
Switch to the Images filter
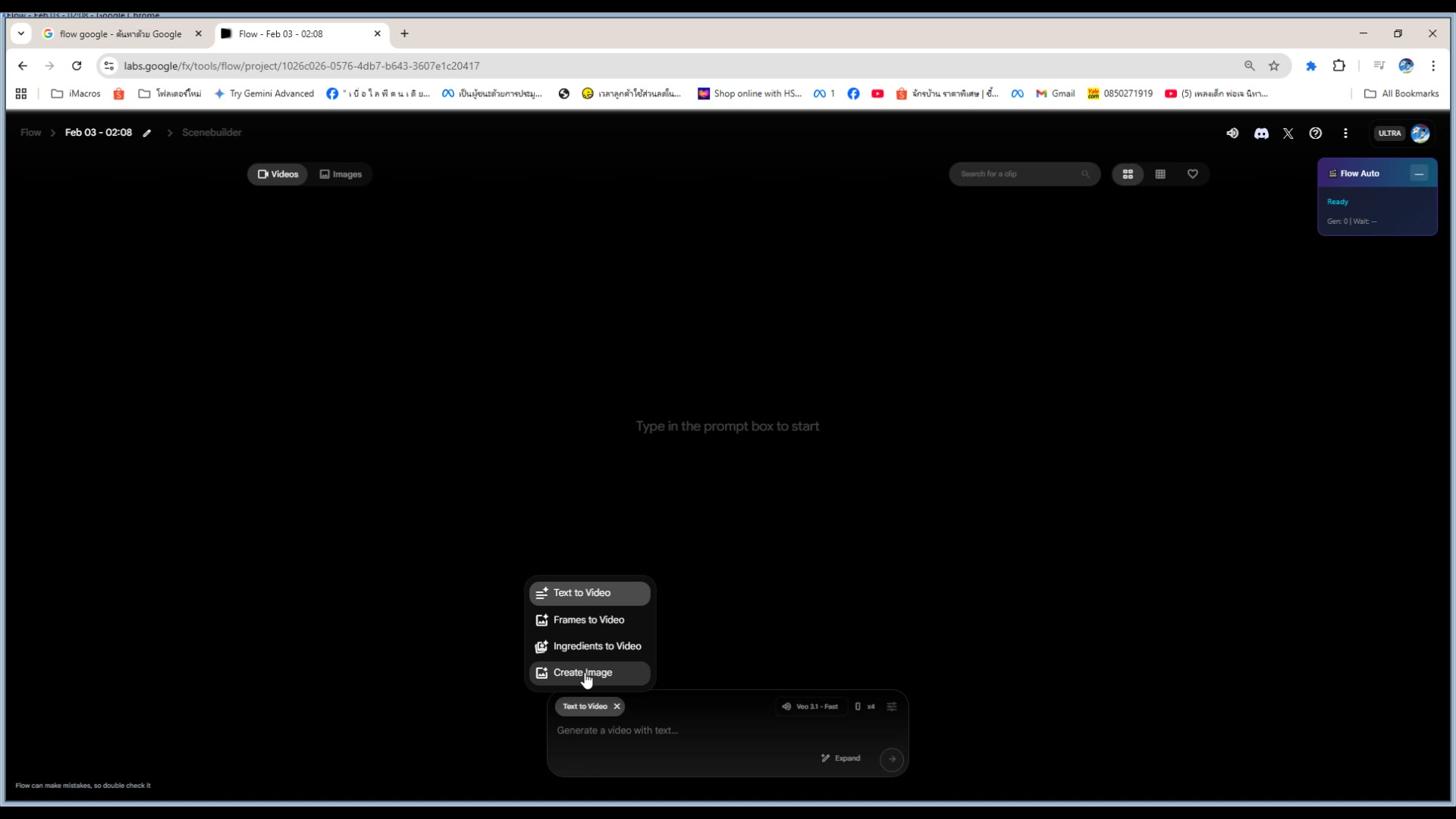tap(341, 174)
